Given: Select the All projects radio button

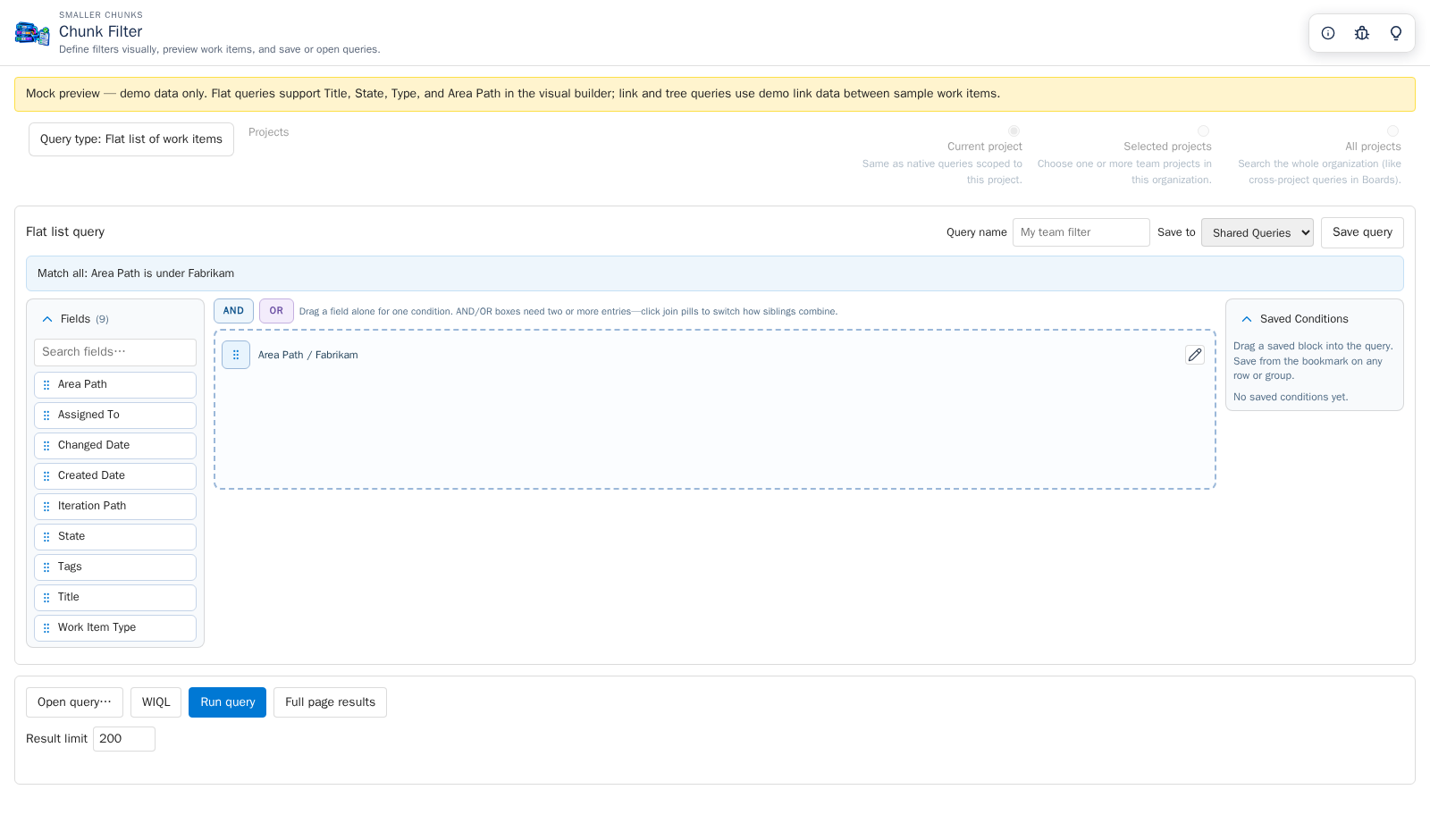Looking at the screenshot, I should click(1392, 130).
